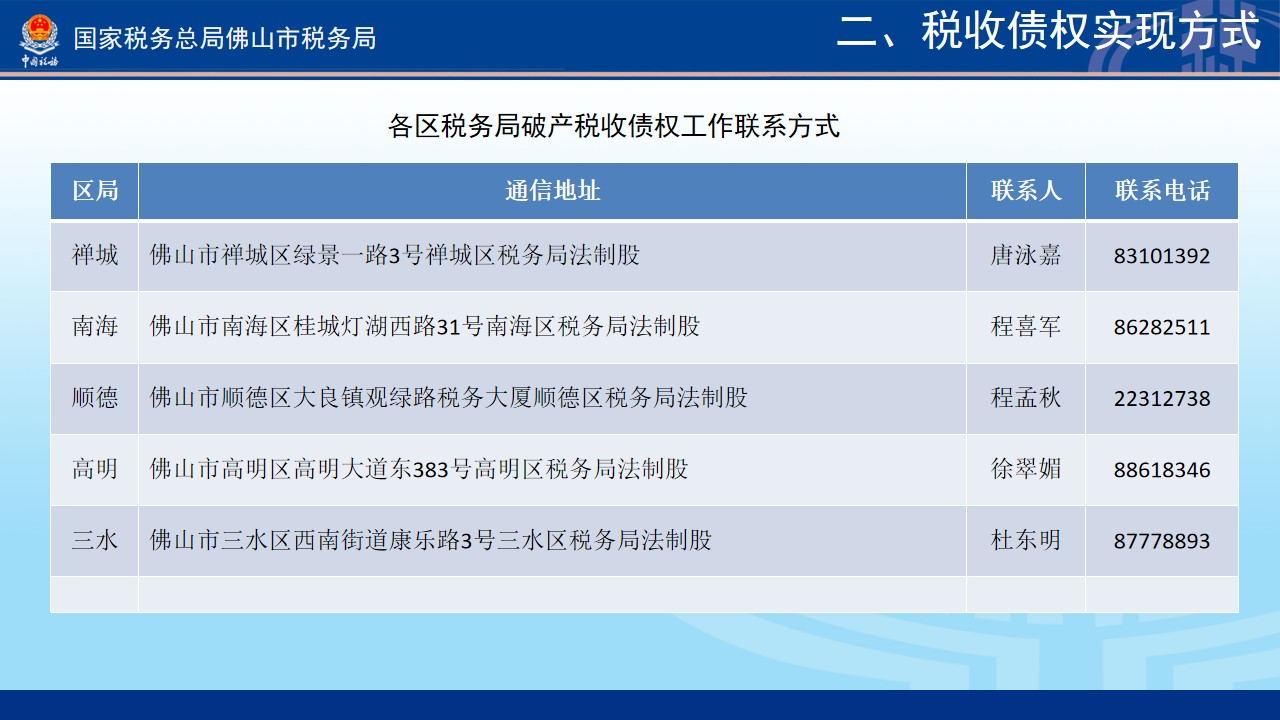The image size is (1280, 720).
Task: Click the 联系电话 column header
Action: pyautogui.click(x=1162, y=191)
